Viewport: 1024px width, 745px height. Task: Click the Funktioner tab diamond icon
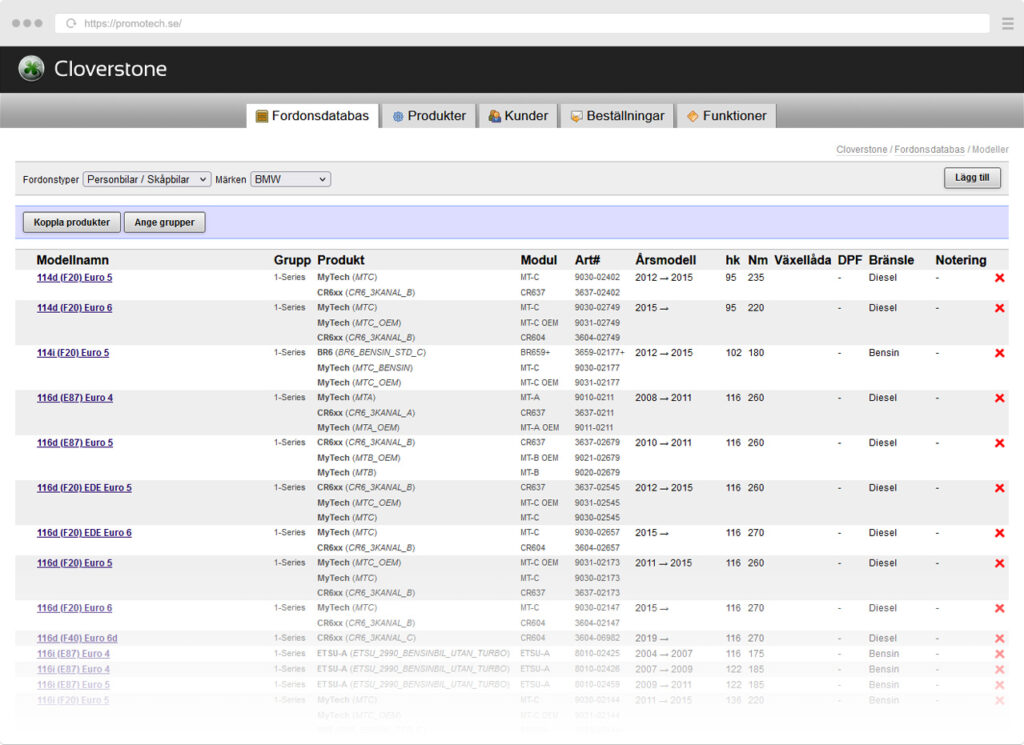(692, 116)
